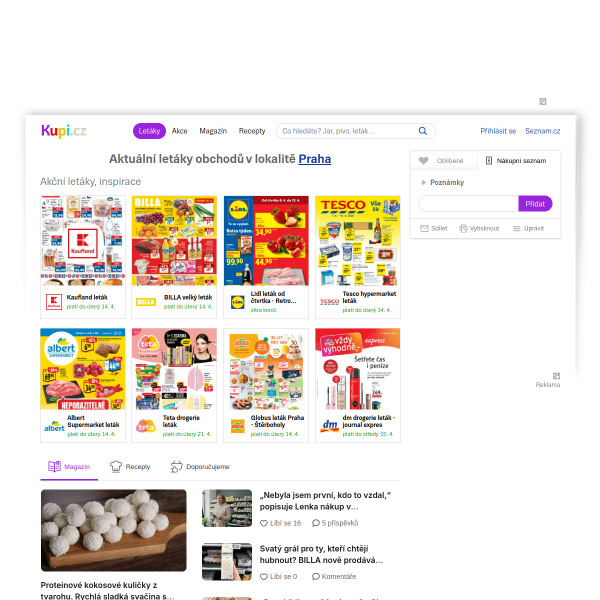Click the Přidat button
The width and height of the screenshot is (600, 600).
pyautogui.click(x=535, y=204)
